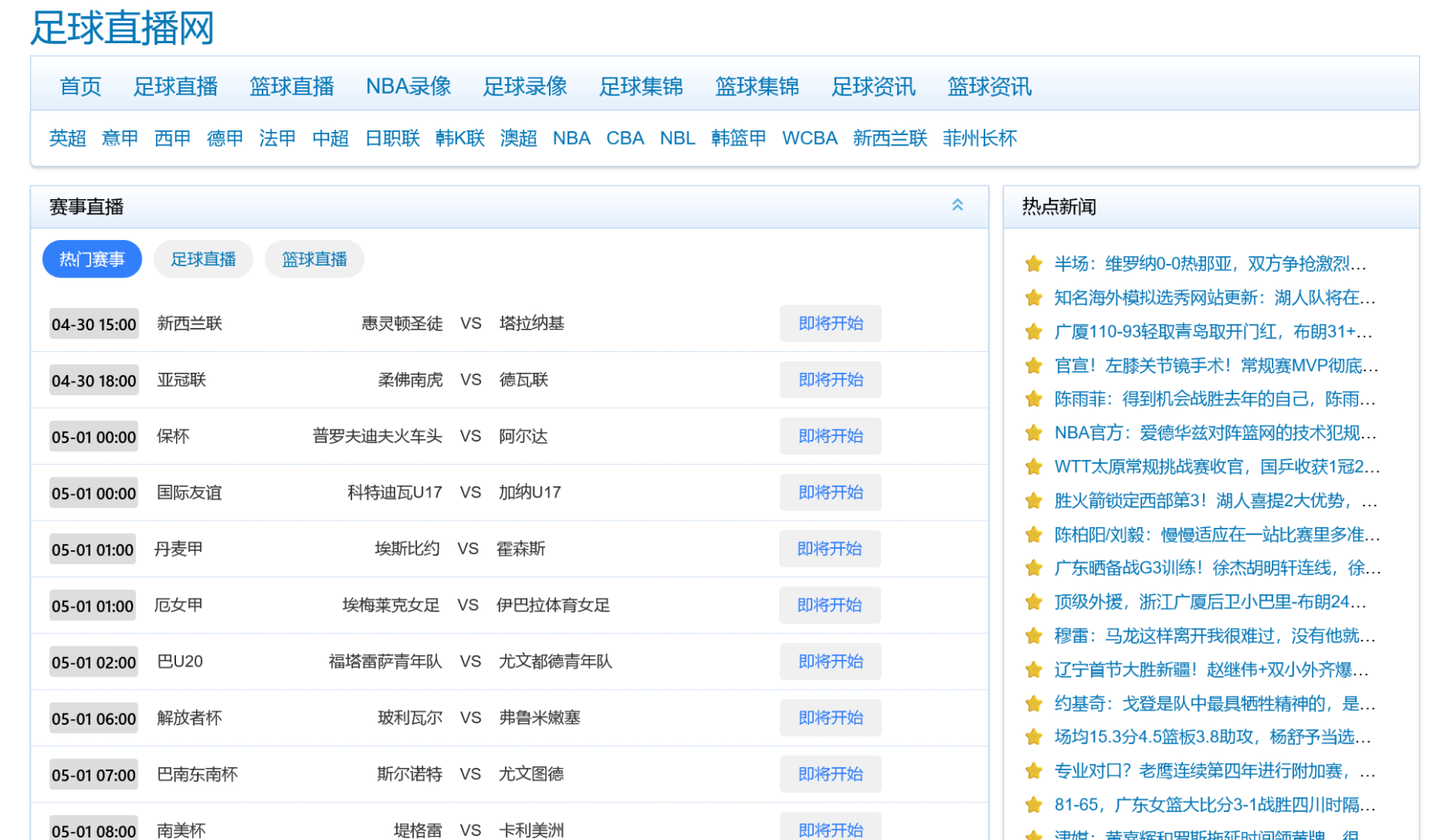The width and height of the screenshot is (1447, 840).
Task: Select the 法甲 league link
Action: pos(278,138)
